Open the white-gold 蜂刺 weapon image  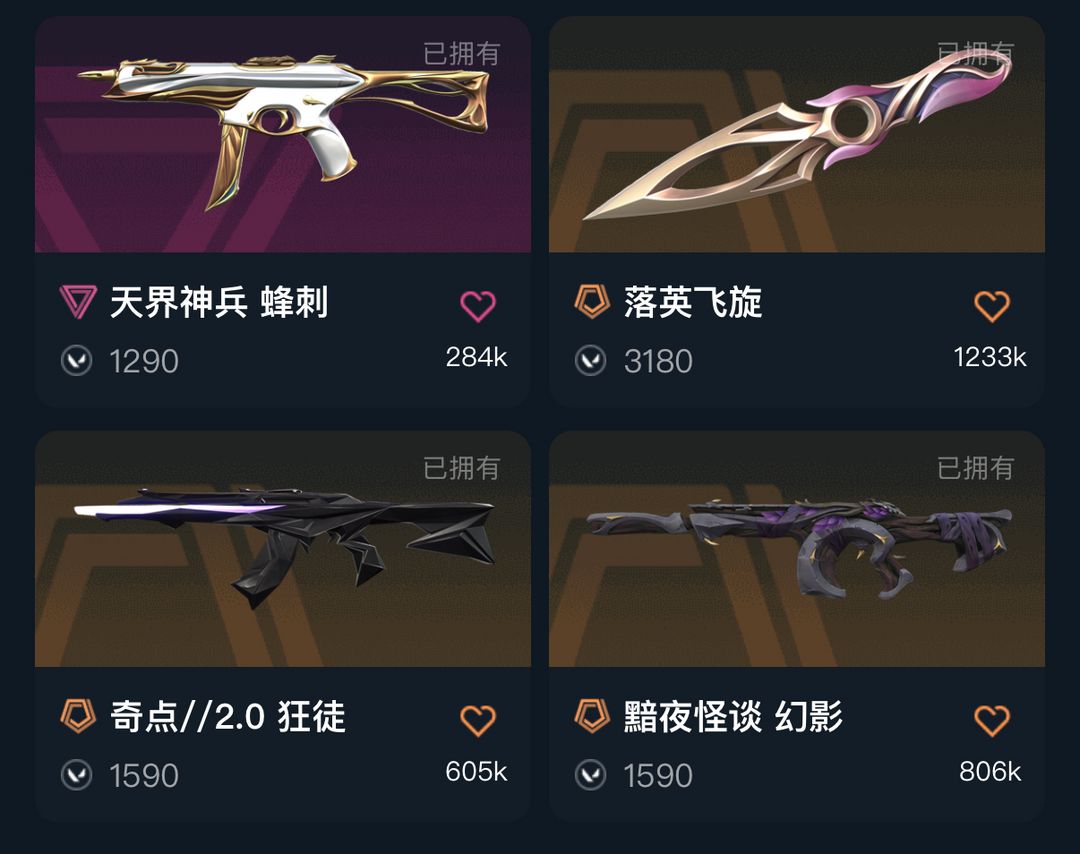(283, 127)
